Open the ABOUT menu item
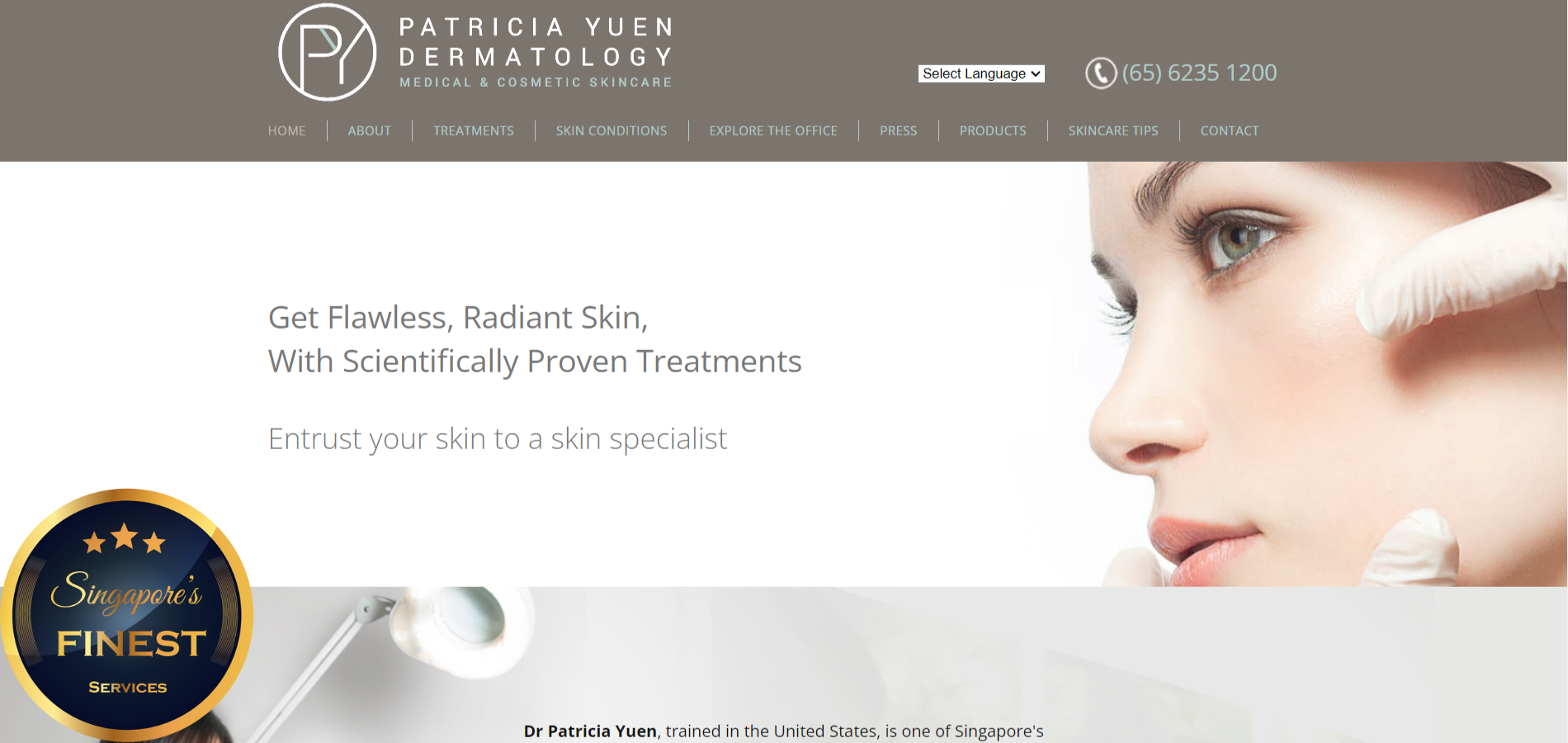The width and height of the screenshot is (1568, 743). click(x=370, y=130)
